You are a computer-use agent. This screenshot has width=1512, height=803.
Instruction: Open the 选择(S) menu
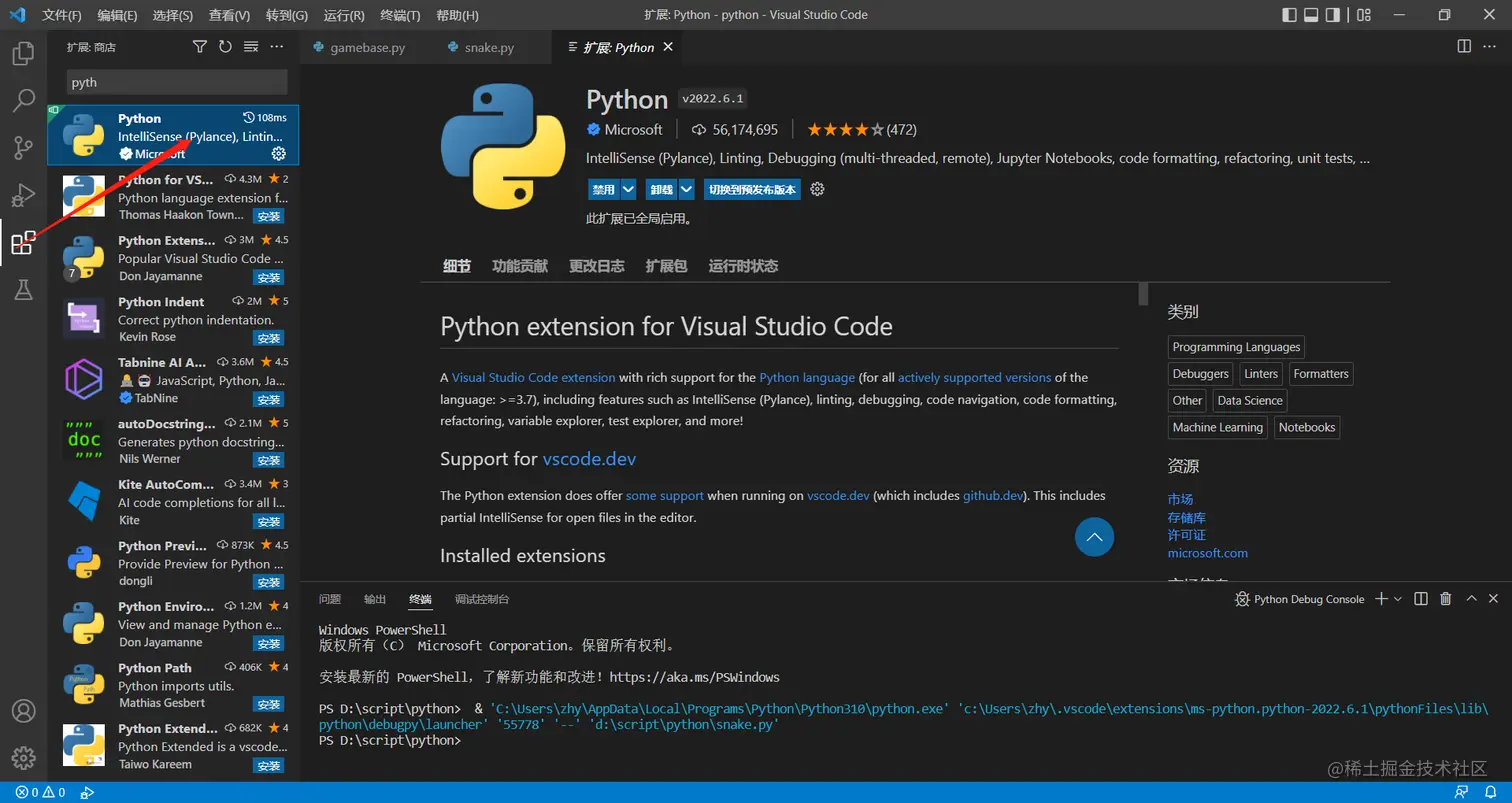point(173,15)
